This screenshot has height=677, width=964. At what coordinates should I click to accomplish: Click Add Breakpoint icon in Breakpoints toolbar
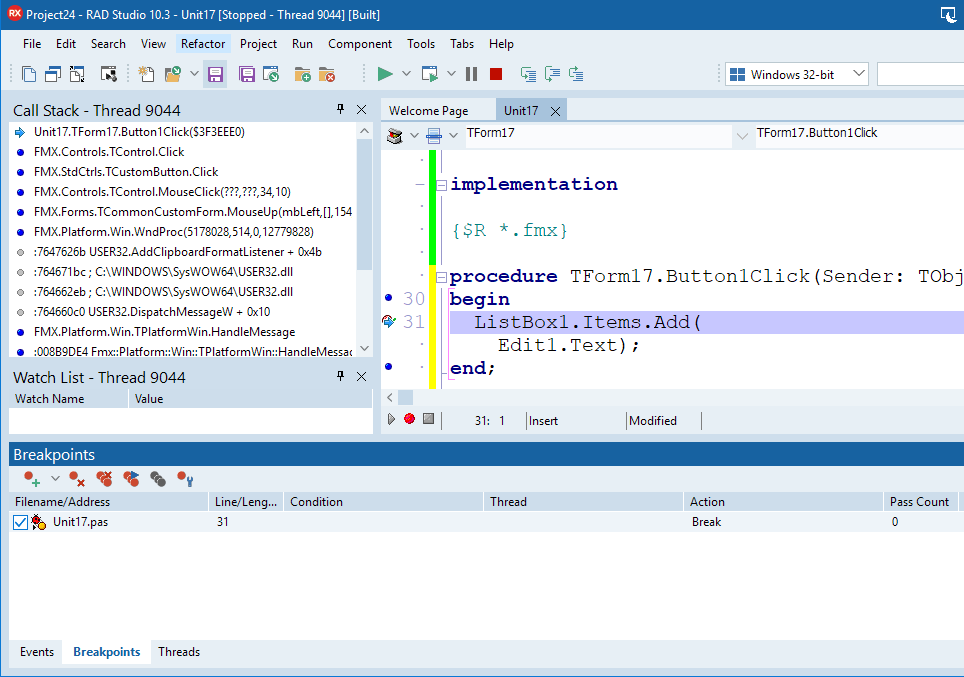click(33, 480)
